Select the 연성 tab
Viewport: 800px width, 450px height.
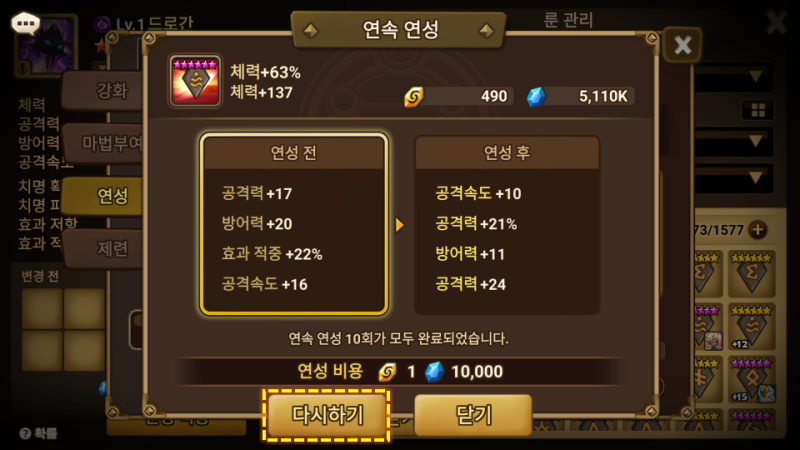click(105, 196)
